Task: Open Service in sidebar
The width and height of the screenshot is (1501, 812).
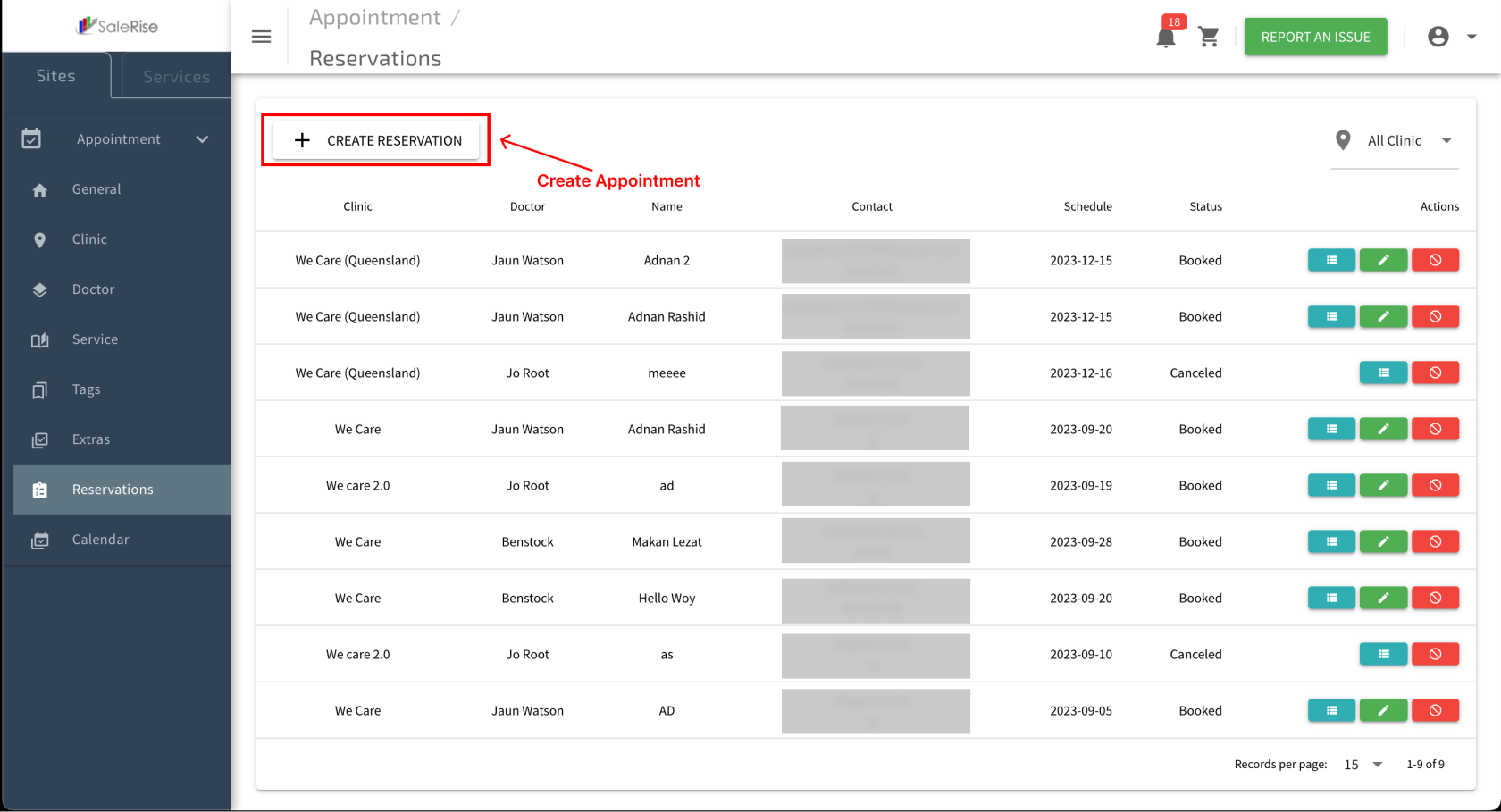Action: (x=122, y=339)
